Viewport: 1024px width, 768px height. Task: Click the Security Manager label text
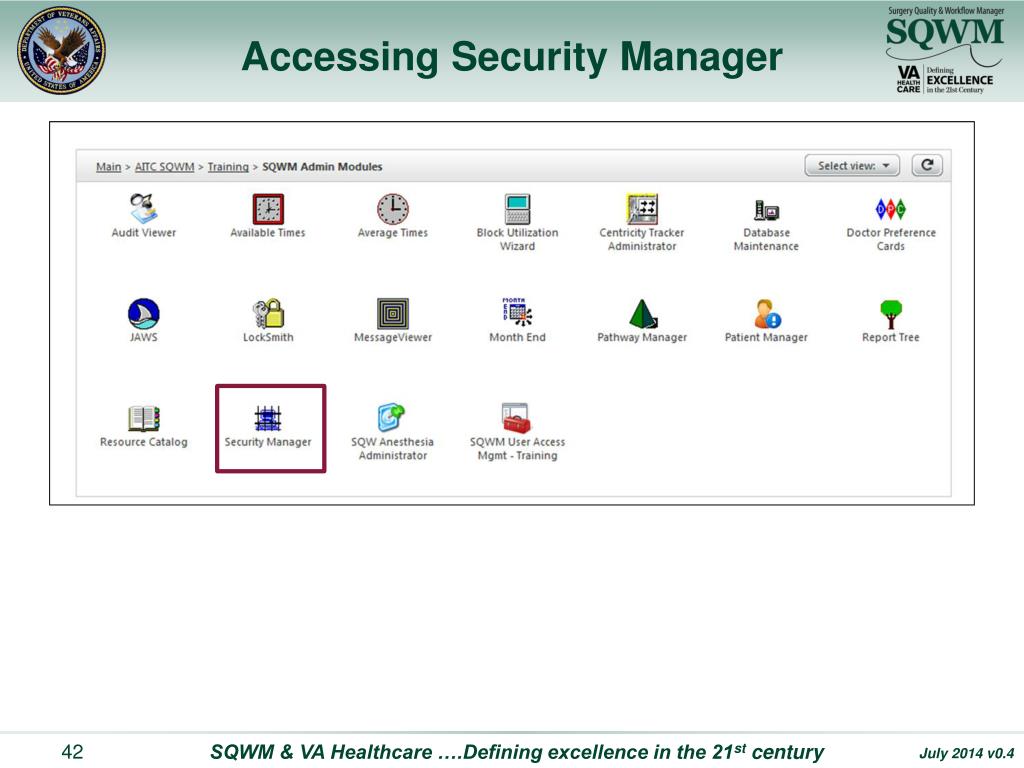pos(268,442)
